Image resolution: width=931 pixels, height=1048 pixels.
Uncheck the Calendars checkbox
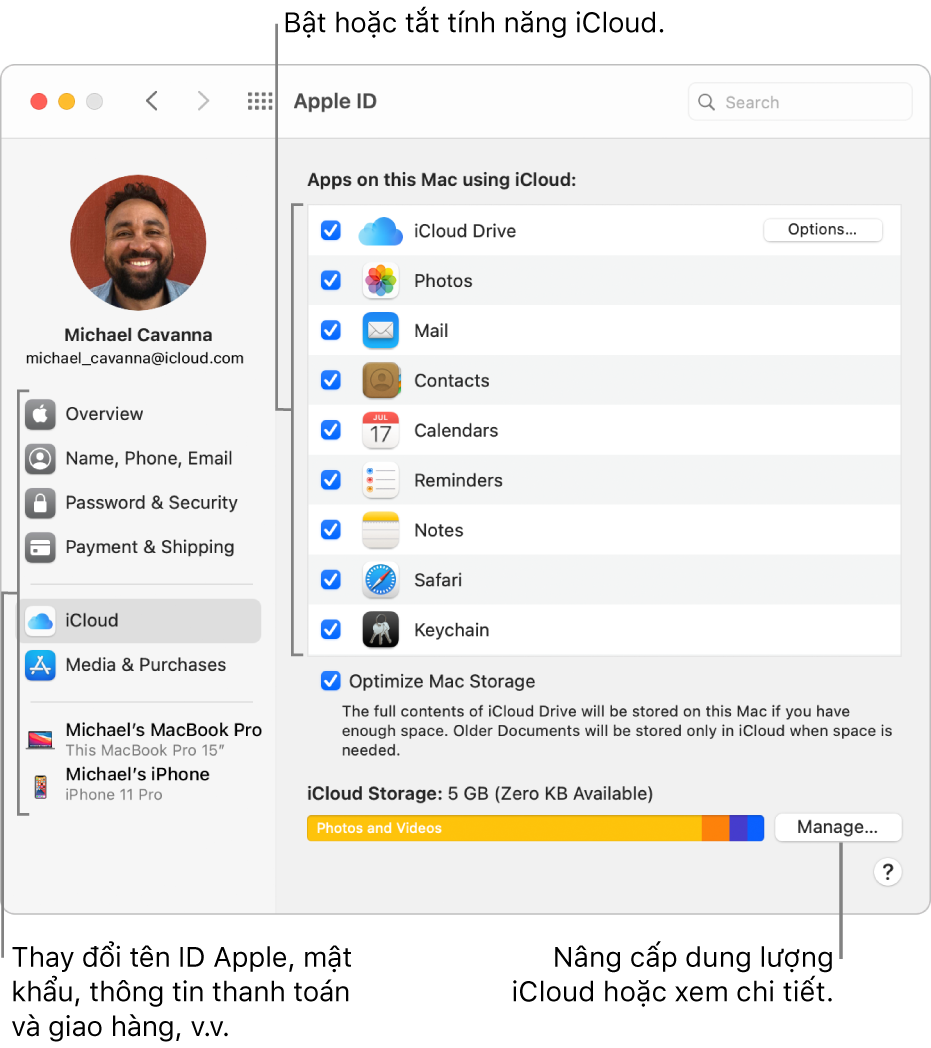coord(331,430)
